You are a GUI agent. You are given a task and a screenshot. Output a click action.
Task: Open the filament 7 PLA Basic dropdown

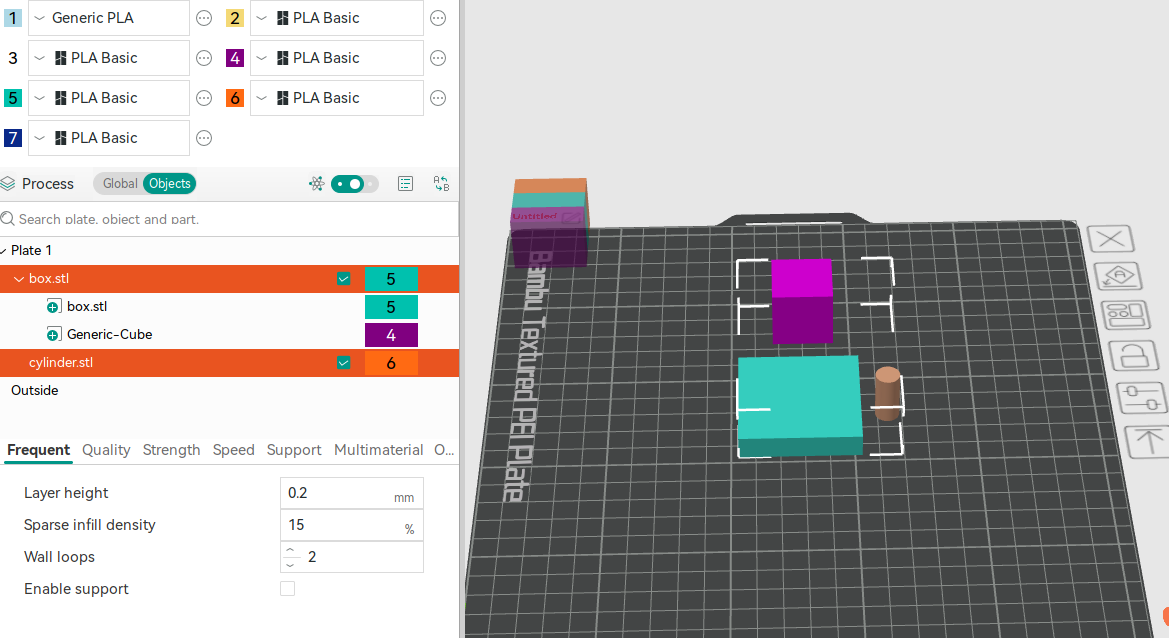coord(109,138)
